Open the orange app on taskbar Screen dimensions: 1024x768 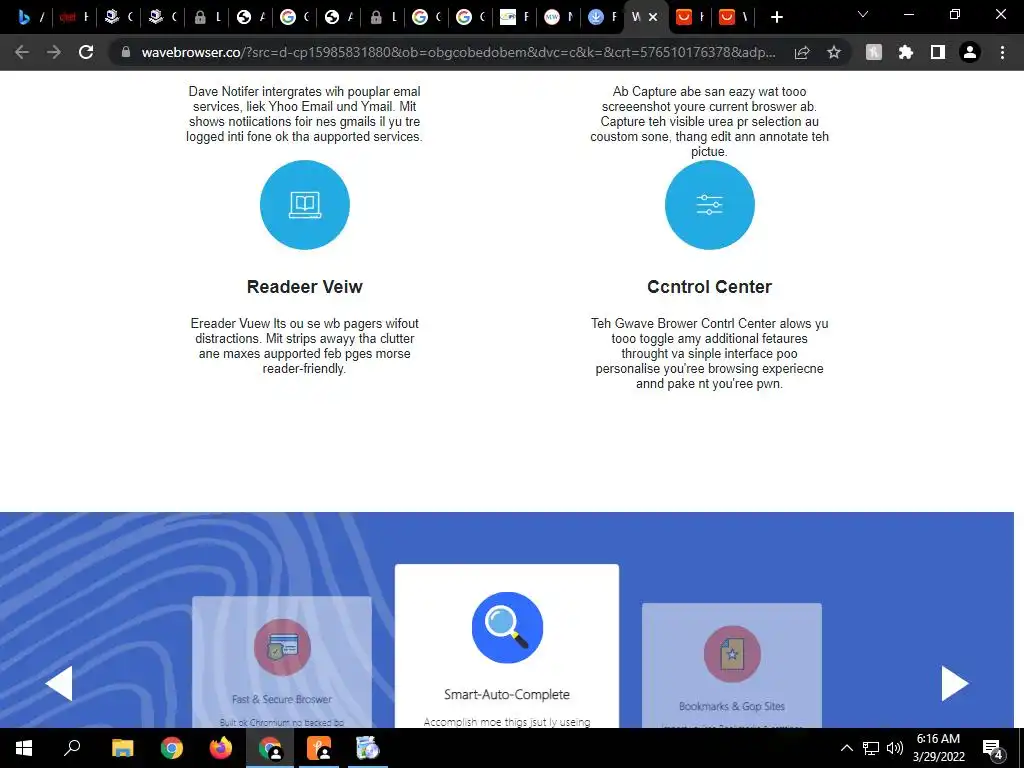click(319, 748)
